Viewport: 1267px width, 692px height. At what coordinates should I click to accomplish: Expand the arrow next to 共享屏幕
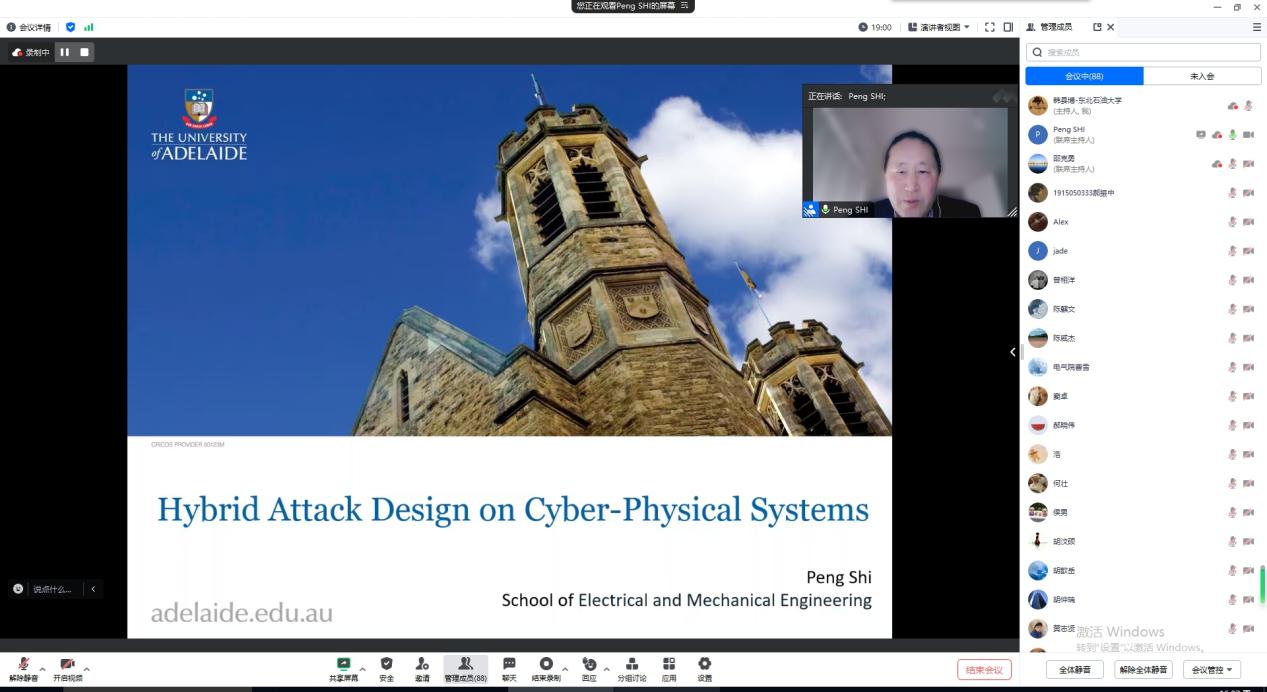362,669
